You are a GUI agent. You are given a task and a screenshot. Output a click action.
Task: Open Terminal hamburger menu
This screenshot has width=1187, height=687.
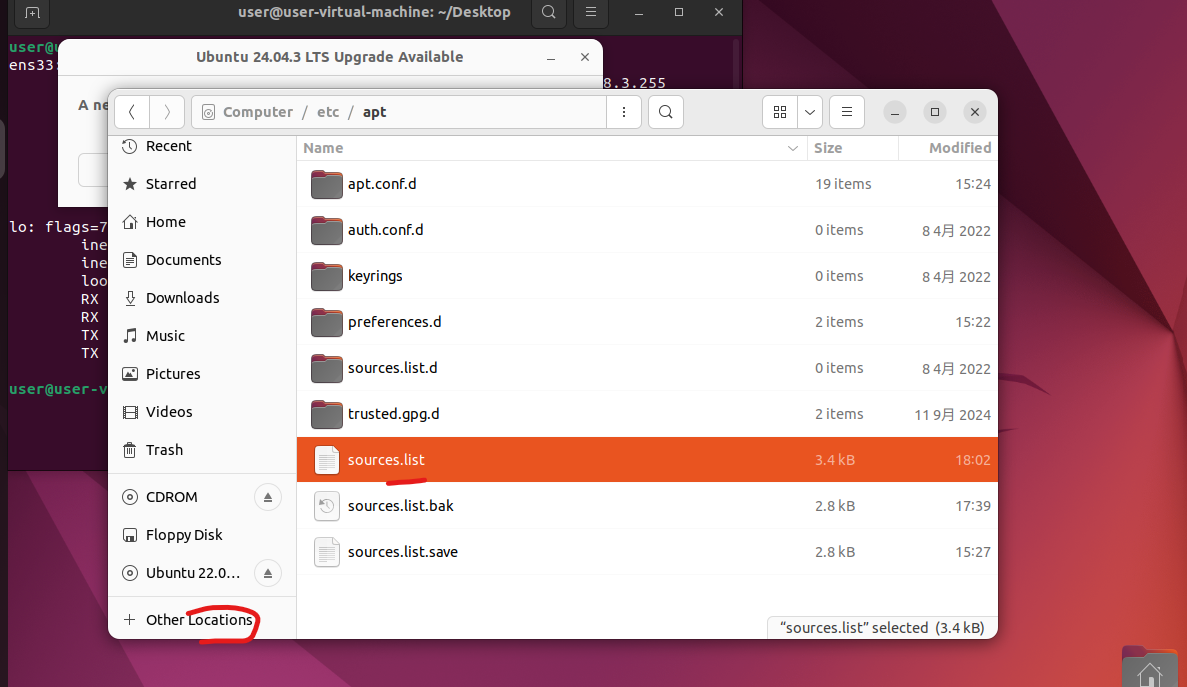590,12
